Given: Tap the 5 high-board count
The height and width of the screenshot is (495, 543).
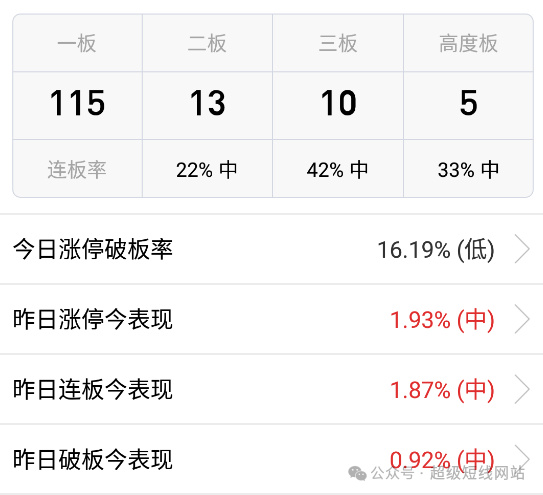Looking at the screenshot, I should coord(468,103).
